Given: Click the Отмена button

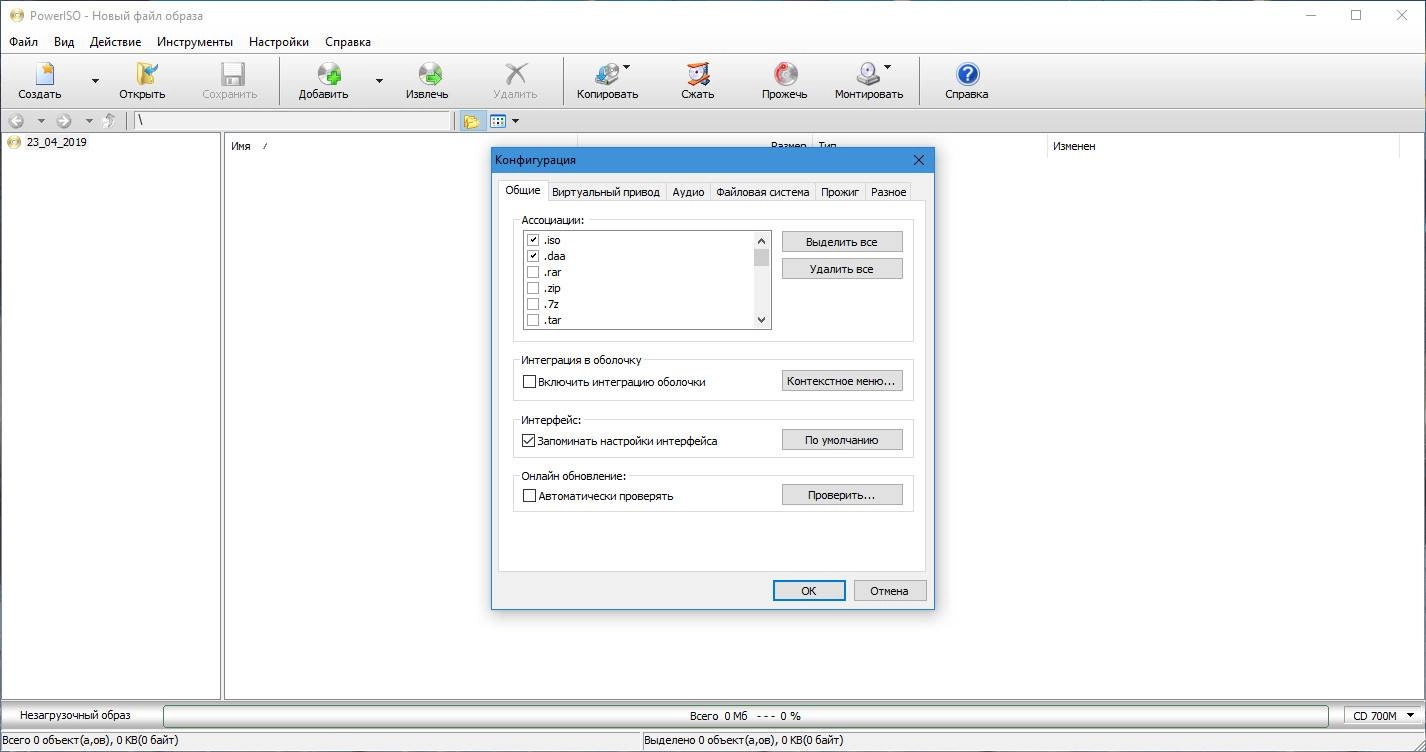Looking at the screenshot, I should tap(889, 591).
